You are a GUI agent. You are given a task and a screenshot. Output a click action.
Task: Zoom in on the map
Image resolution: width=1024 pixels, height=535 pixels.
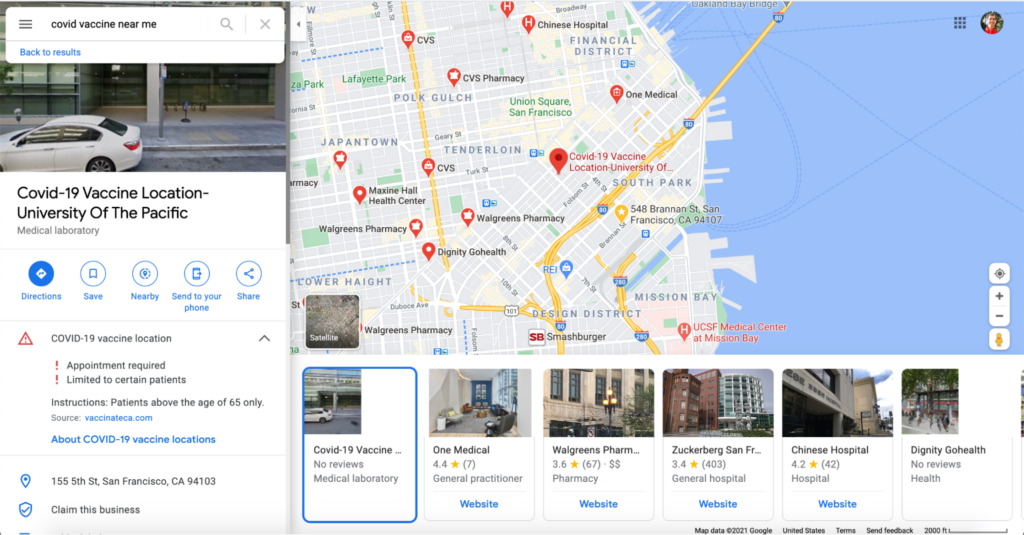pos(998,297)
